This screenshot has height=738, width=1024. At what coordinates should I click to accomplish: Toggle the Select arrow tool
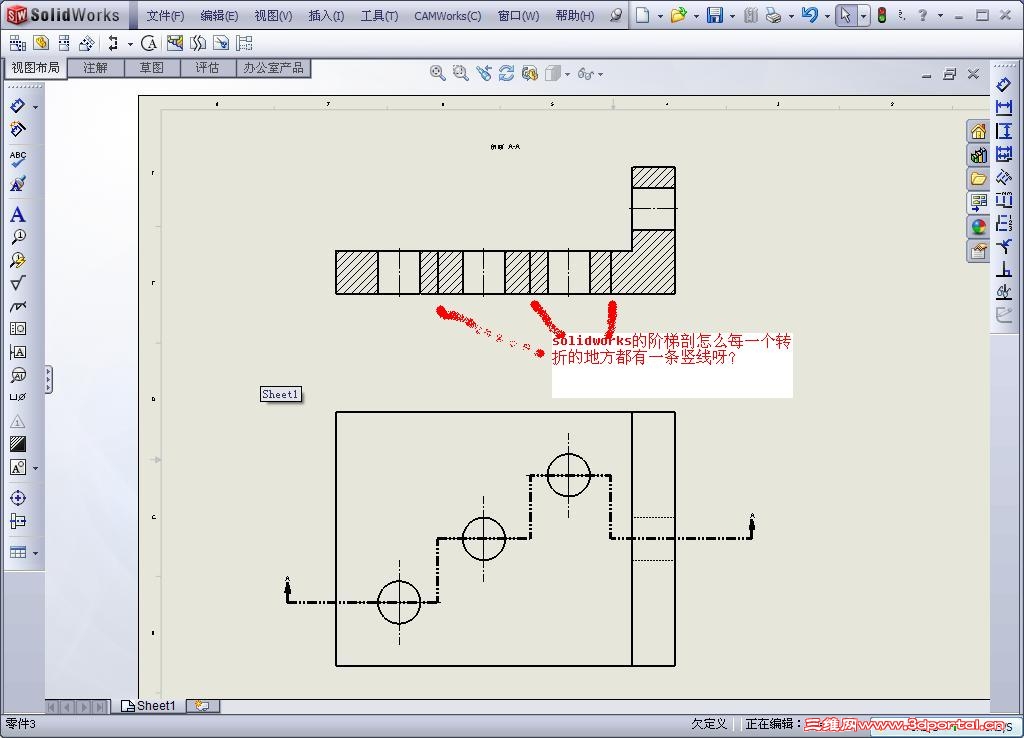(x=846, y=15)
